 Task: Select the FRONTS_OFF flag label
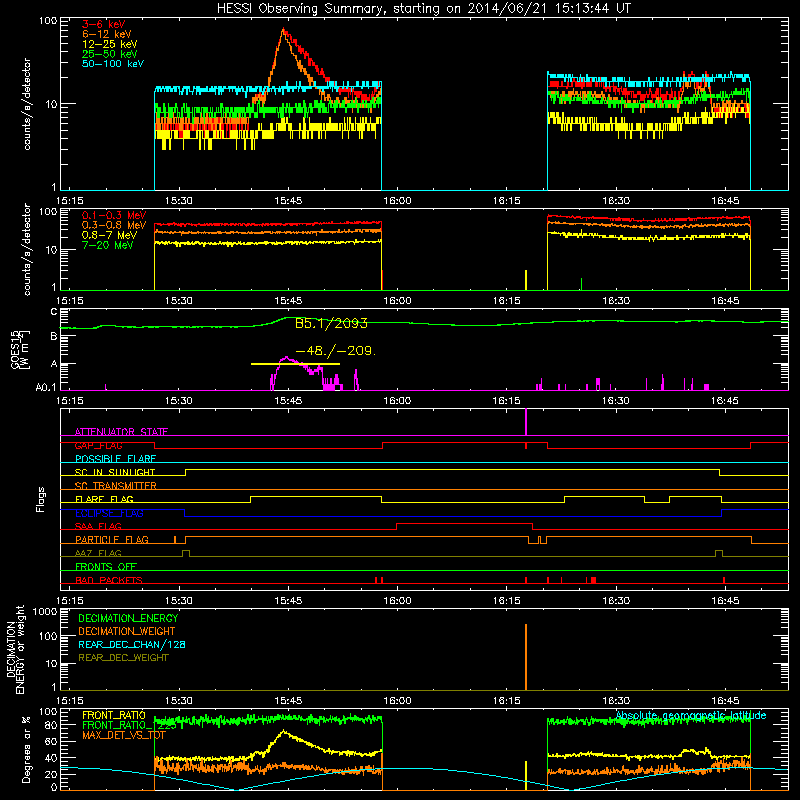(x=106, y=567)
